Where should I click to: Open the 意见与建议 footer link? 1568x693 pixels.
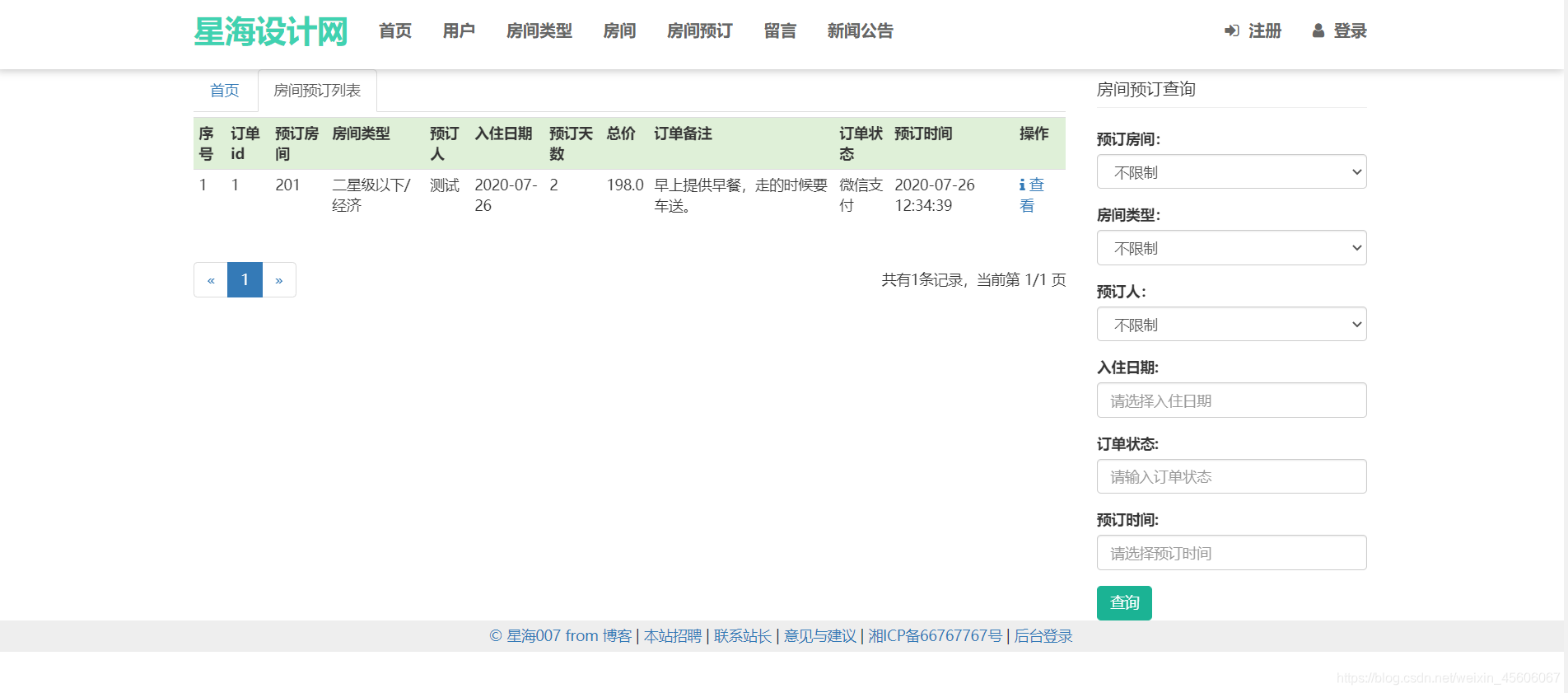(x=820, y=636)
